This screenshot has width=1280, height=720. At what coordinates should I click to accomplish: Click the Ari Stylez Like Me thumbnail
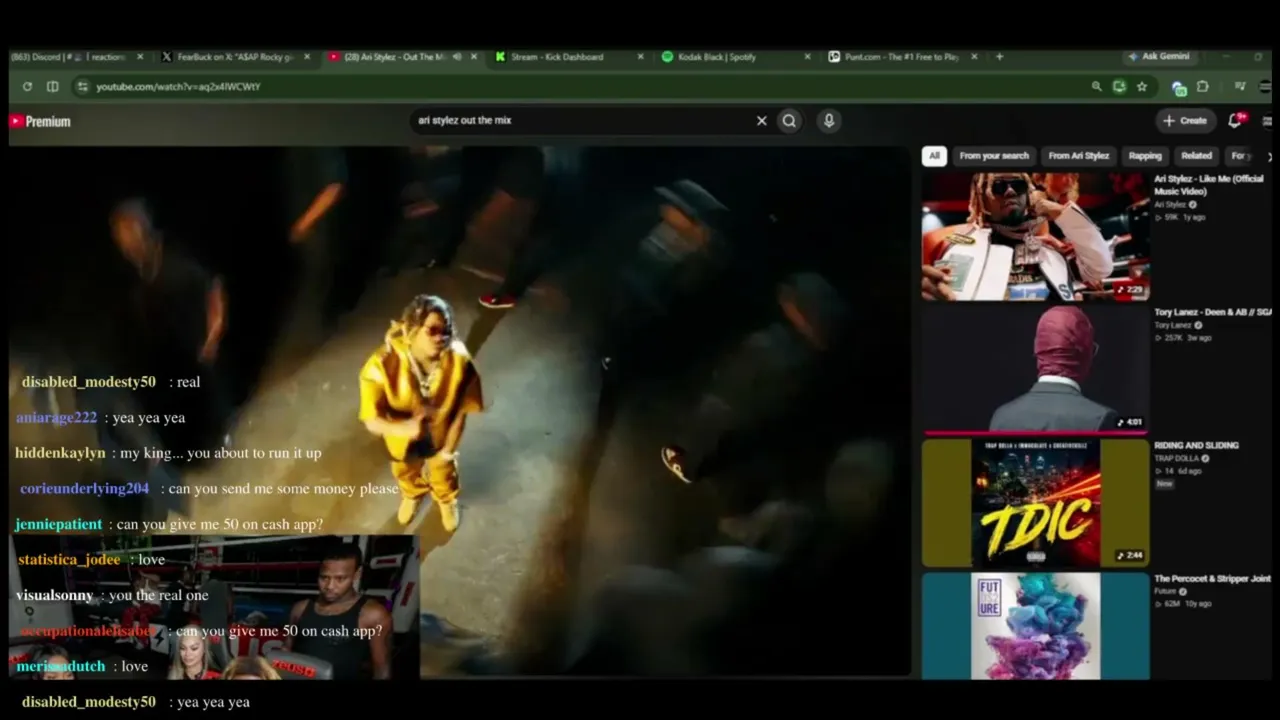pyautogui.click(x=1035, y=236)
